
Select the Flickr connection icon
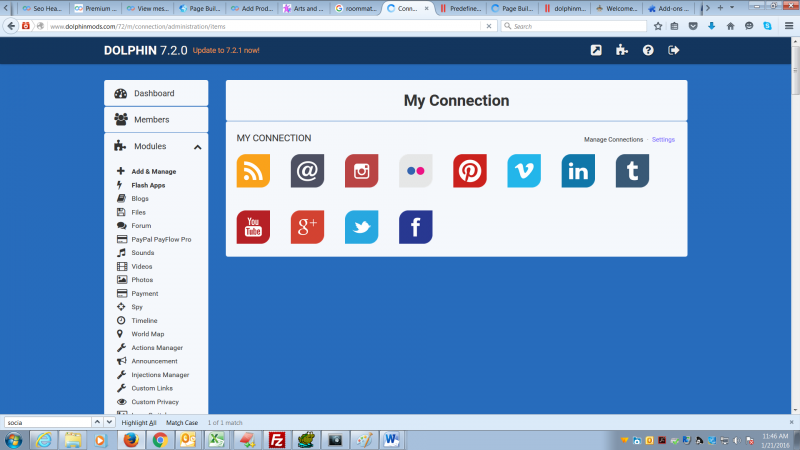coord(416,171)
